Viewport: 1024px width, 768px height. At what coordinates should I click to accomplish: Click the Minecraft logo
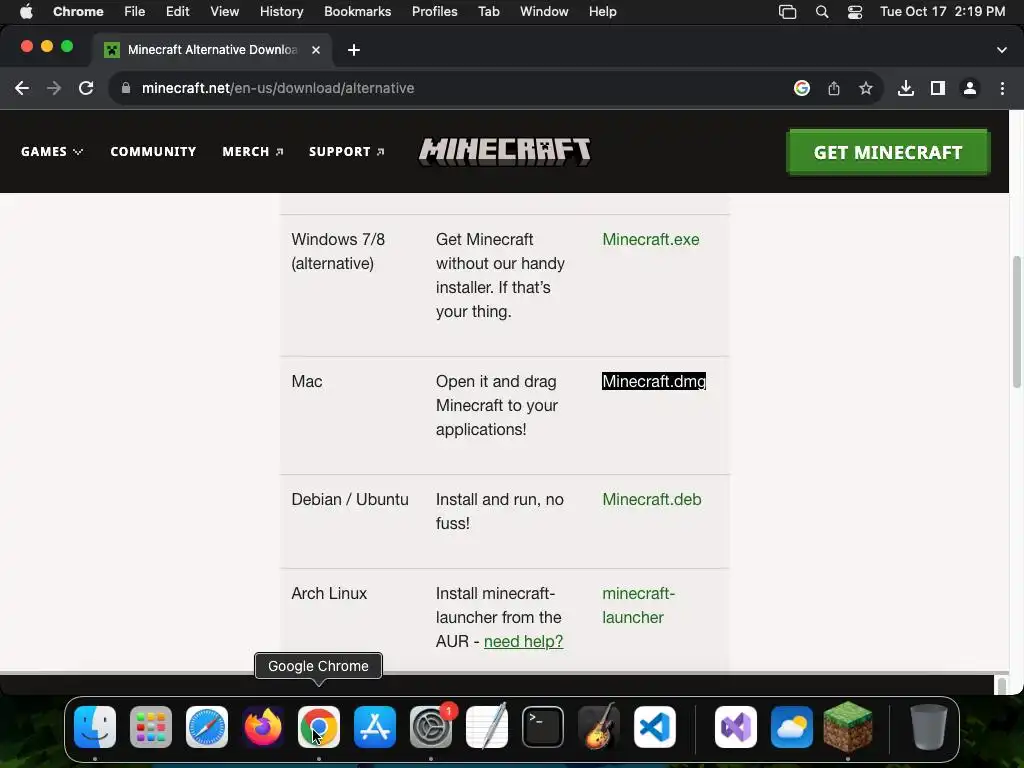click(x=505, y=152)
